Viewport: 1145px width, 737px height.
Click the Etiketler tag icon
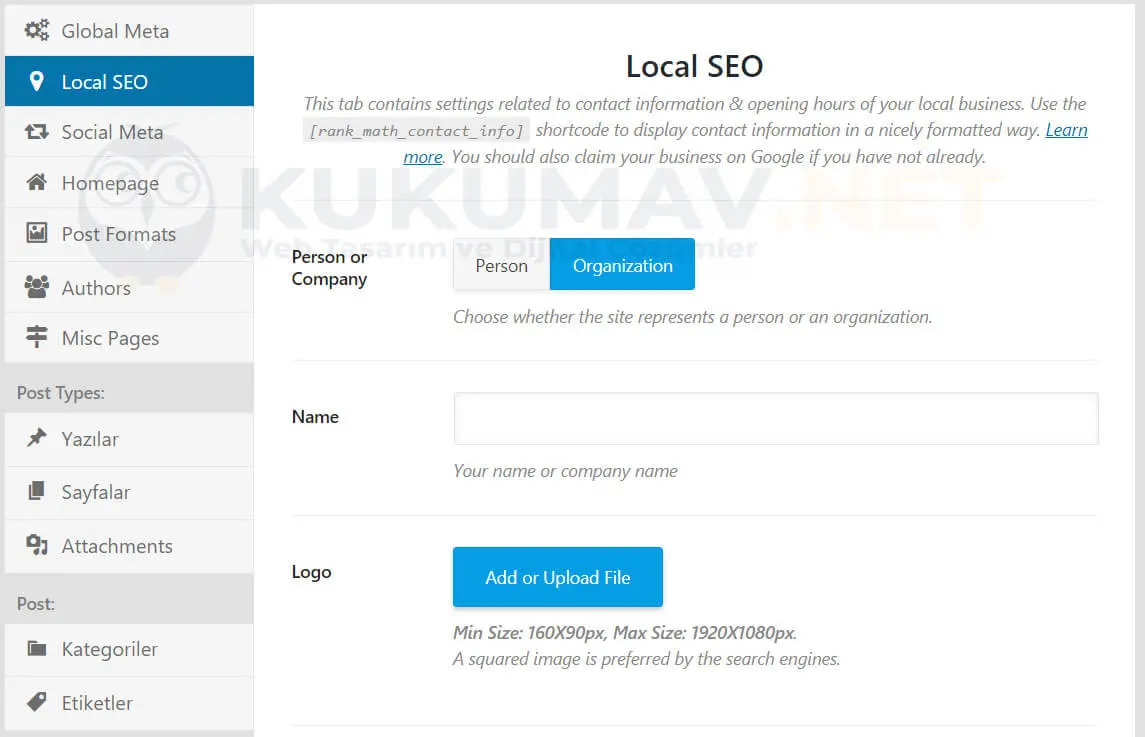click(x=37, y=702)
